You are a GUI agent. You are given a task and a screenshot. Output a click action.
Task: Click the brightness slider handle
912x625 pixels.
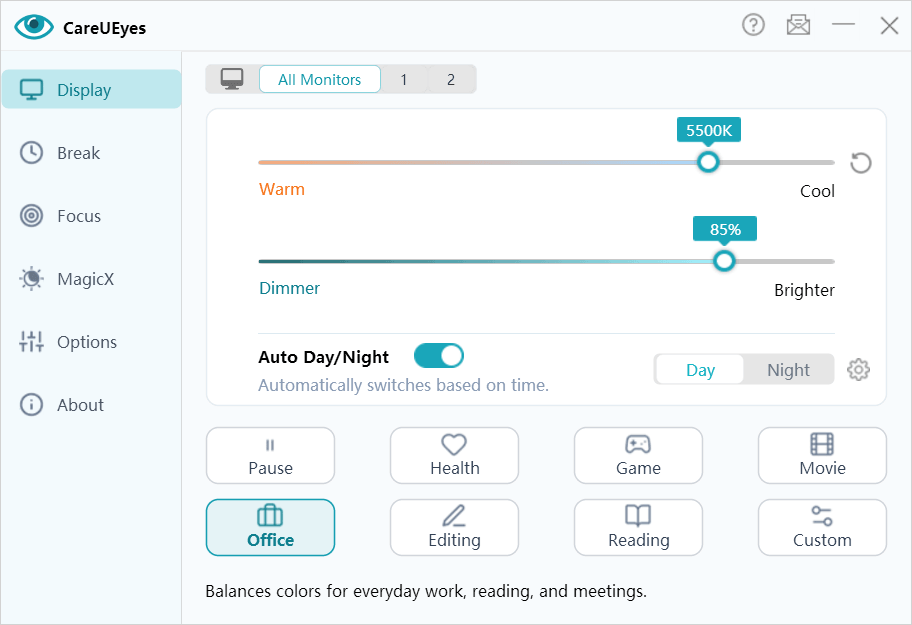pos(724,261)
